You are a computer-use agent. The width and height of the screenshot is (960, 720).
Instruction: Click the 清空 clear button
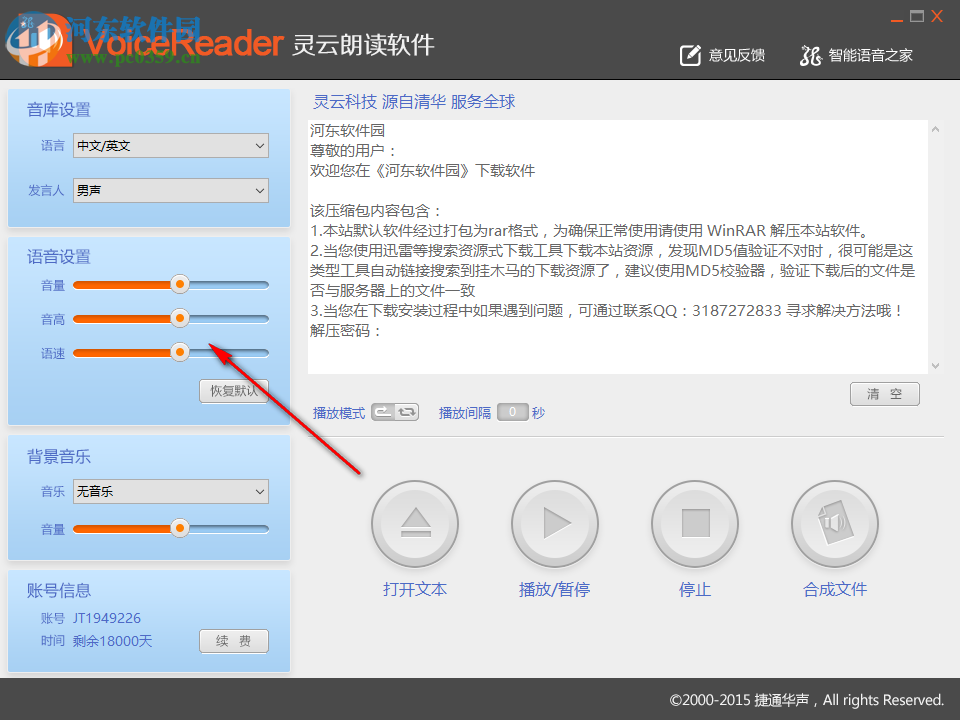(x=884, y=393)
